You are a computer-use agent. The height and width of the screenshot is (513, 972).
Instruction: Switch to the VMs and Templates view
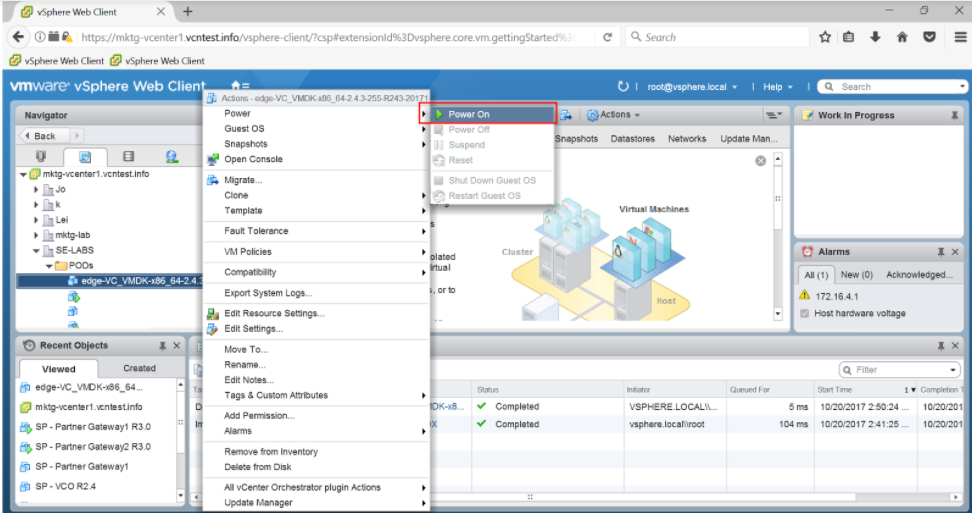tap(85, 157)
